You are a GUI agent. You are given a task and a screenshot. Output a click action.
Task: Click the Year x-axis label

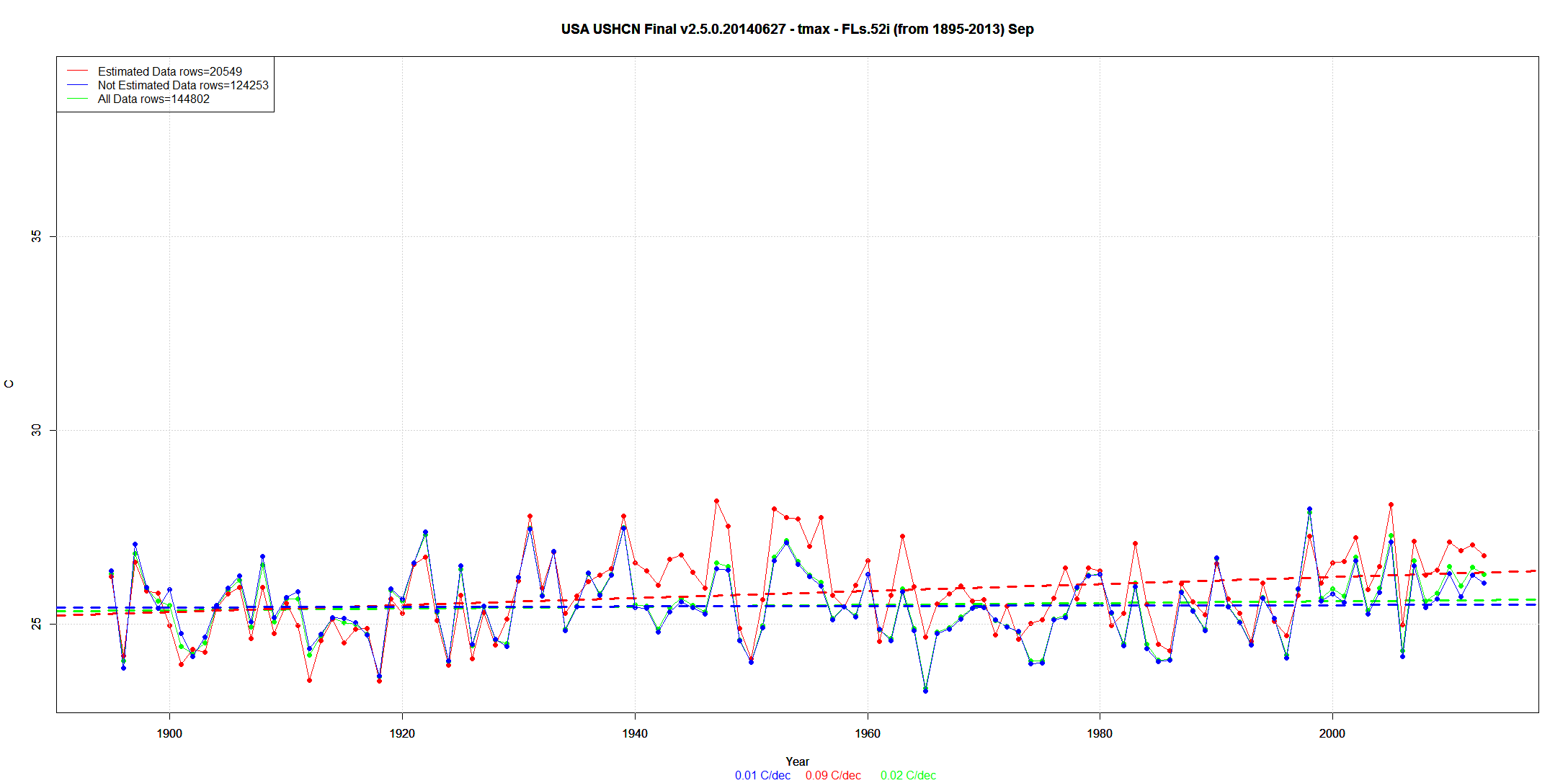[x=797, y=761]
